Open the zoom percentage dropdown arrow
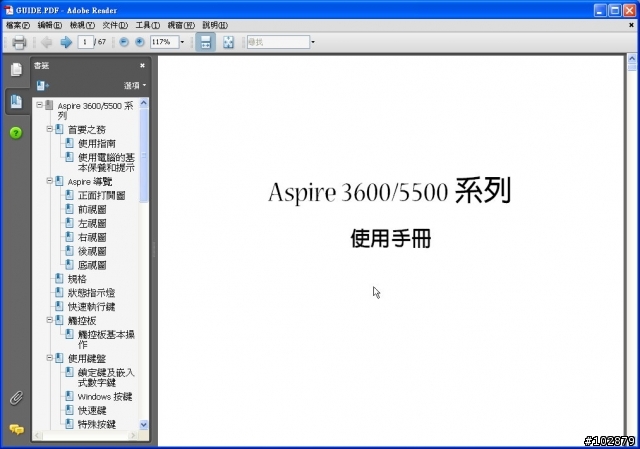Viewport: 640px width, 449px height. point(182,42)
